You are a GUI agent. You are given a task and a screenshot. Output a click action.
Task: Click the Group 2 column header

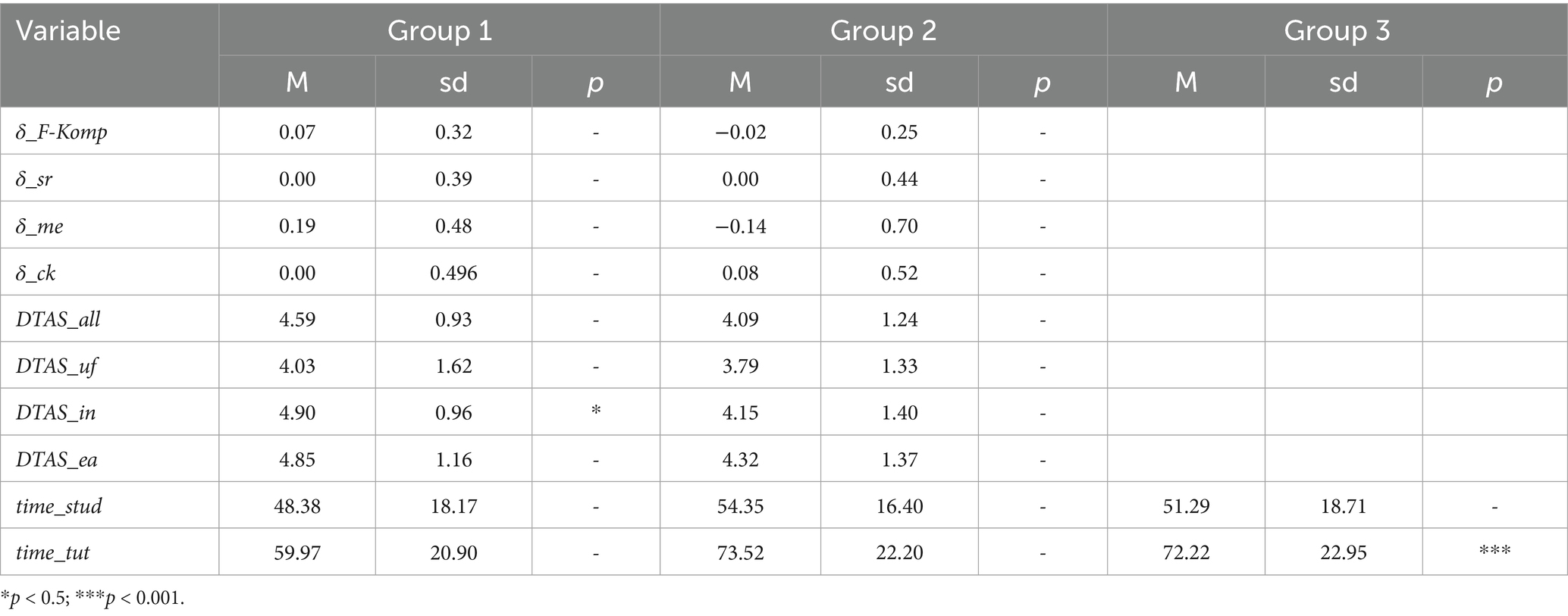(883, 31)
